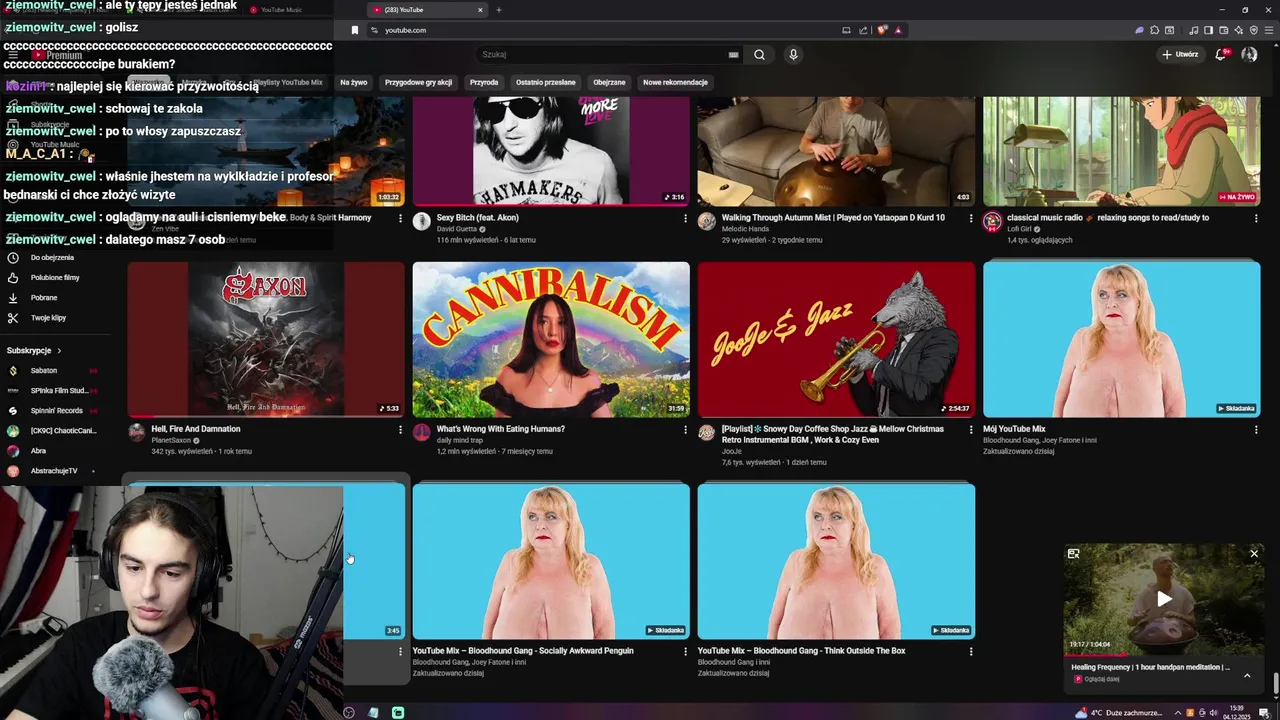Open the taskbar weather widget
Image resolution: width=1280 pixels, height=720 pixels.
tap(1119, 713)
